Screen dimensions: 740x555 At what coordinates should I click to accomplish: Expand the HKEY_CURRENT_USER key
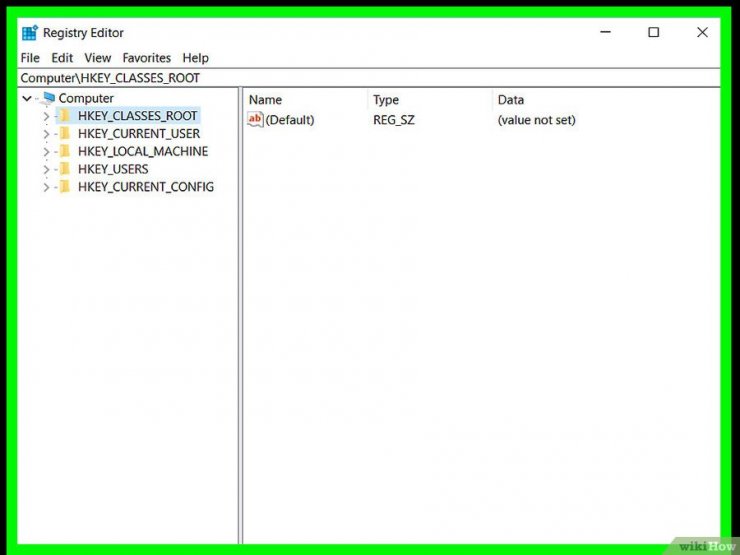coord(46,134)
